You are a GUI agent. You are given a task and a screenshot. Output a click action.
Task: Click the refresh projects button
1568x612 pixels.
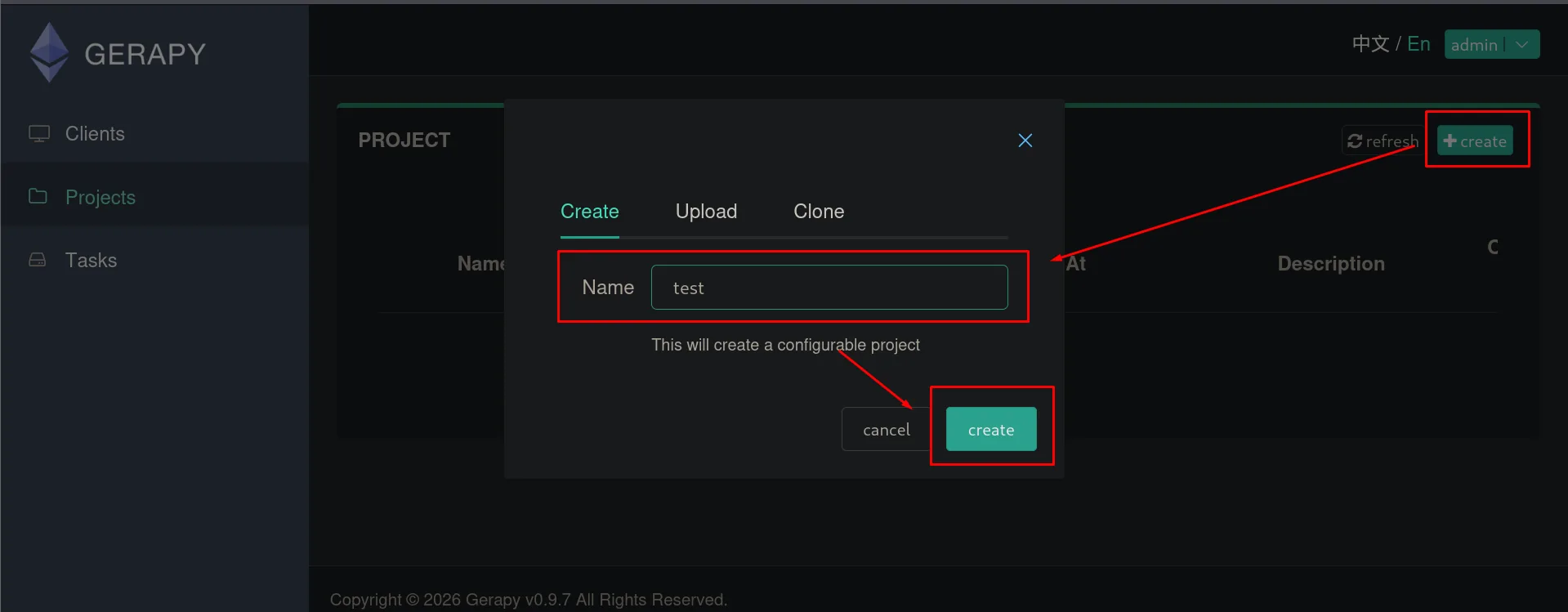[1383, 141]
